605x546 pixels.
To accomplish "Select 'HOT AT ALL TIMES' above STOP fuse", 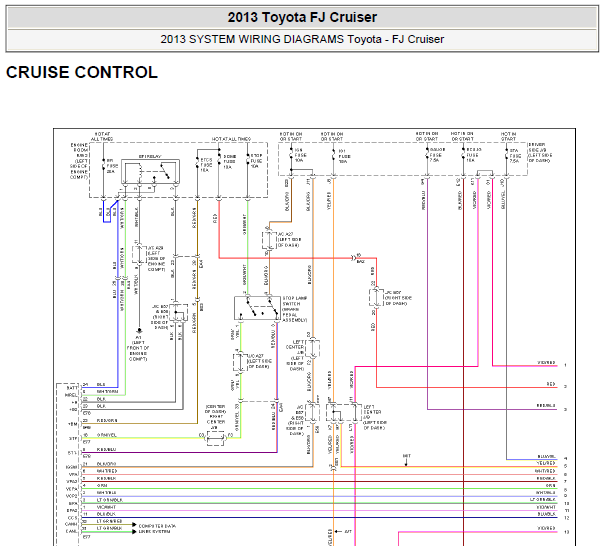I will pos(232,139).
